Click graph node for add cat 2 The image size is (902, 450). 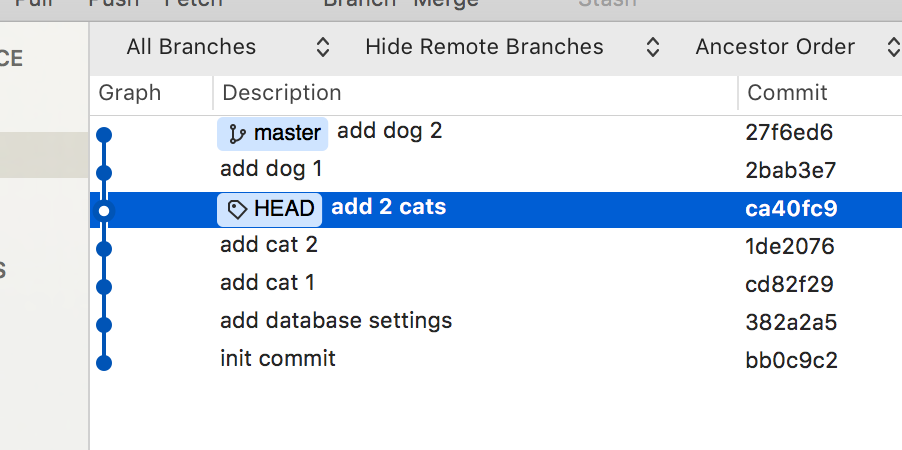(x=104, y=248)
